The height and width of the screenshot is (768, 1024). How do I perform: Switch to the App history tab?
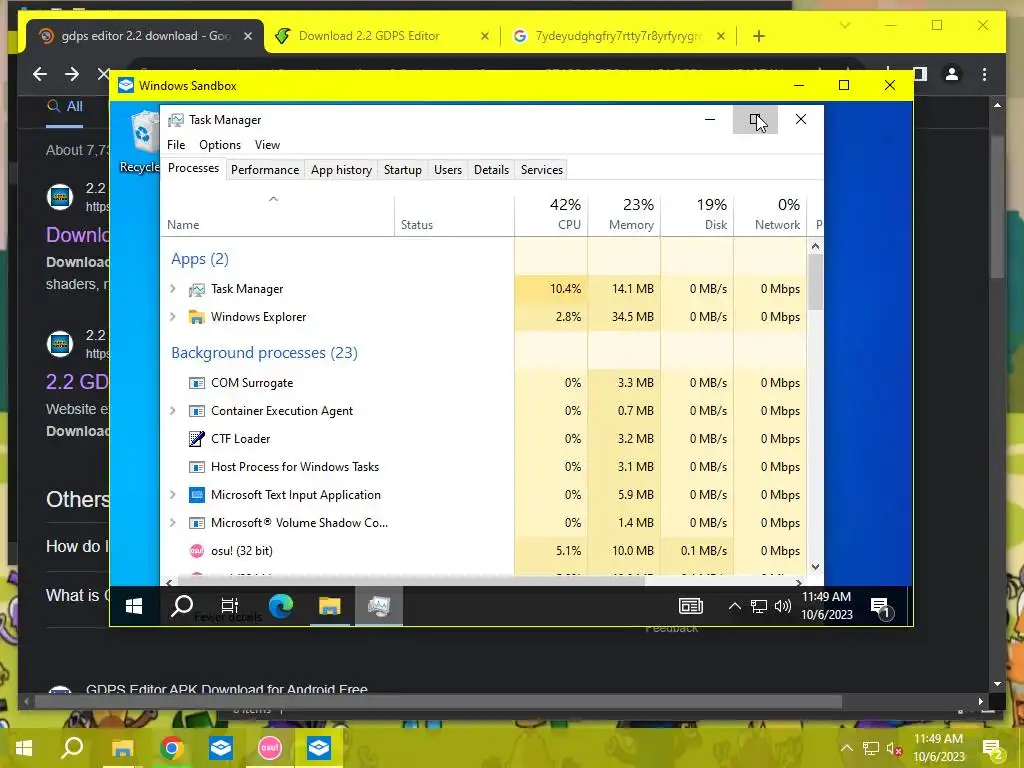(x=341, y=170)
